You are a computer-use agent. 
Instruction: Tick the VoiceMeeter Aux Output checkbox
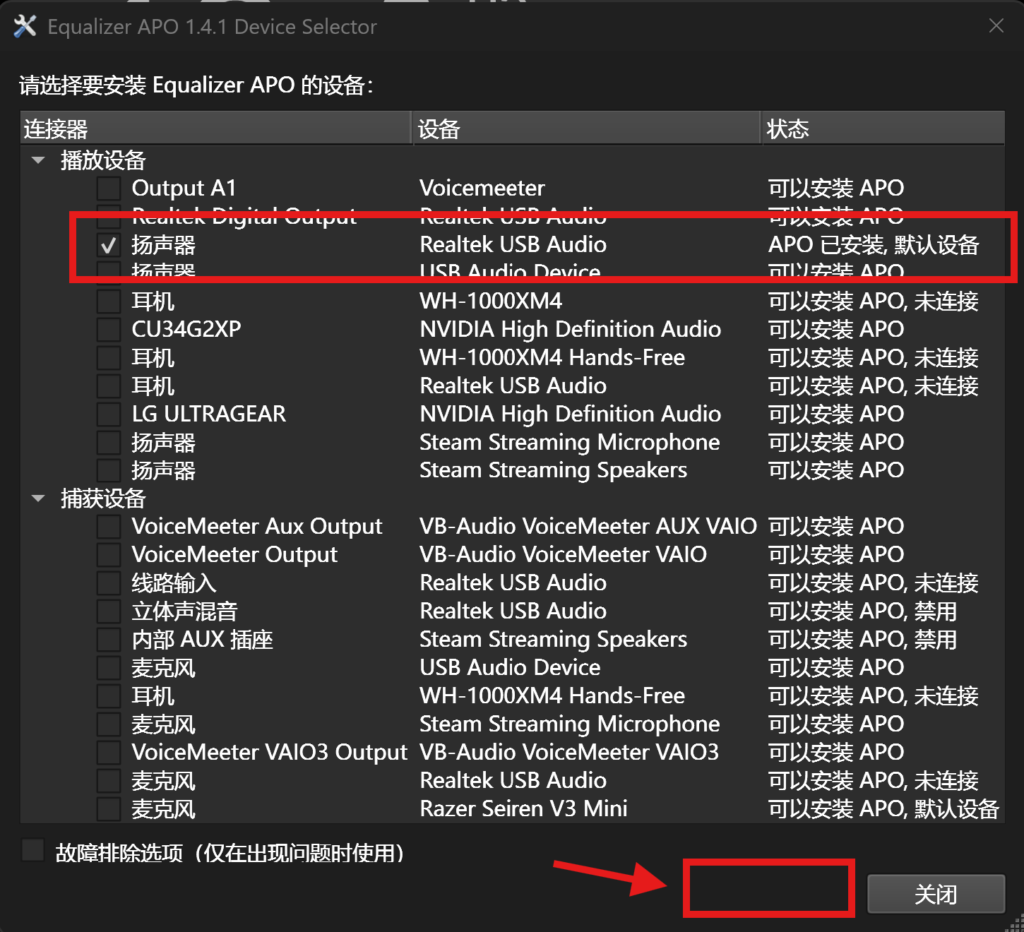click(108, 526)
